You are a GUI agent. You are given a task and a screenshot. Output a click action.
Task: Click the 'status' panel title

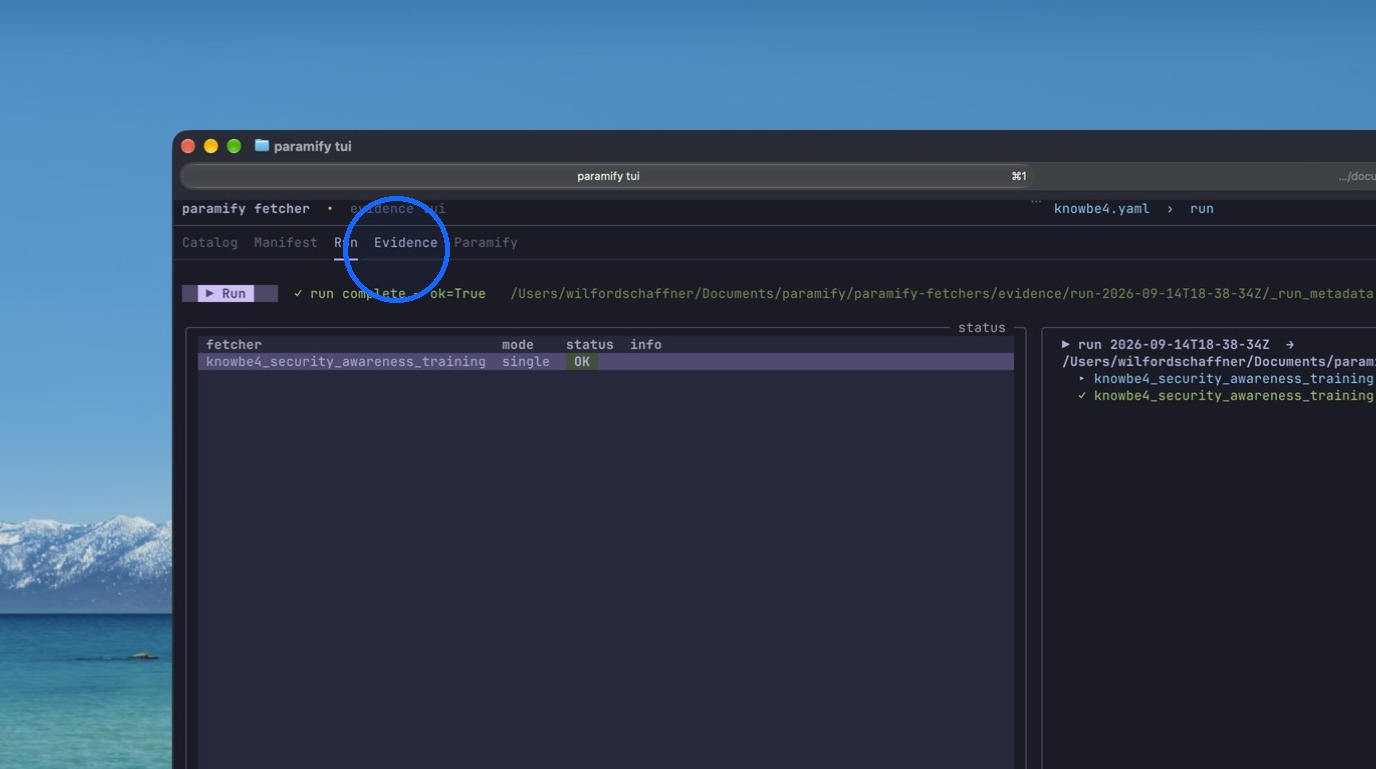tap(982, 327)
